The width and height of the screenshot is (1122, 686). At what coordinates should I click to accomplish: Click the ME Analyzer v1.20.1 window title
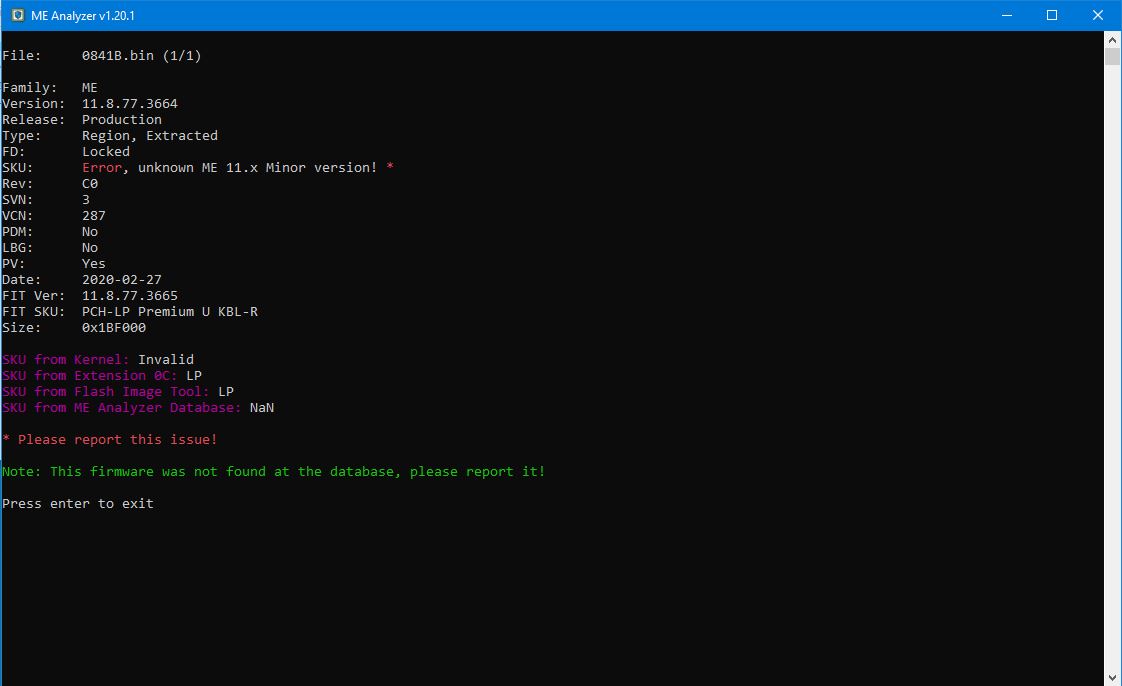[83, 16]
